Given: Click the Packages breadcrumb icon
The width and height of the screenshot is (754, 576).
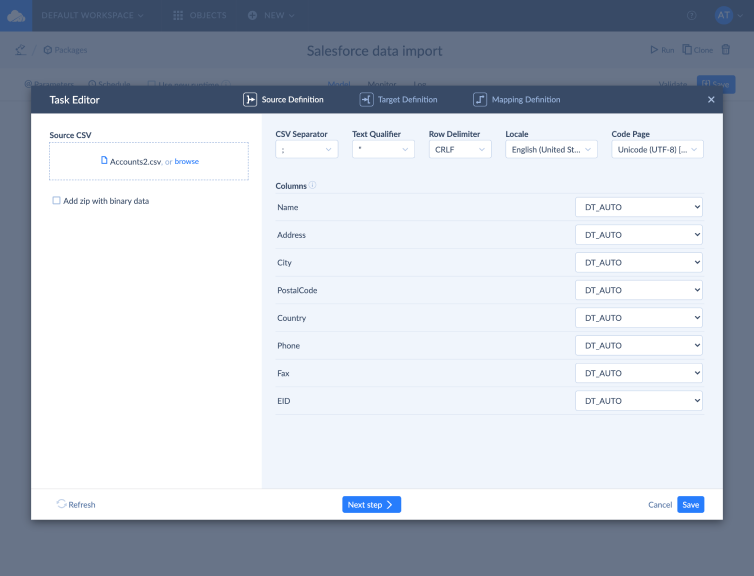Looking at the screenshot, I should point(48,50).
